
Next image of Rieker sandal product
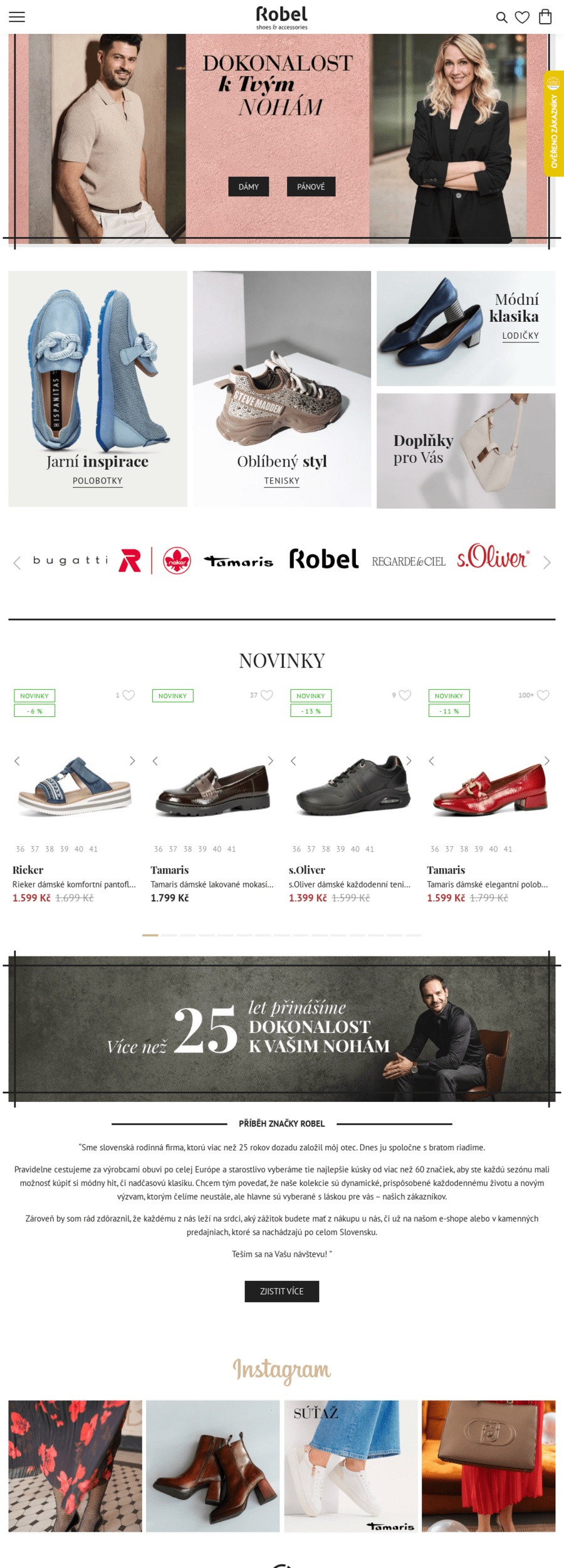click(x=132, y=761)
